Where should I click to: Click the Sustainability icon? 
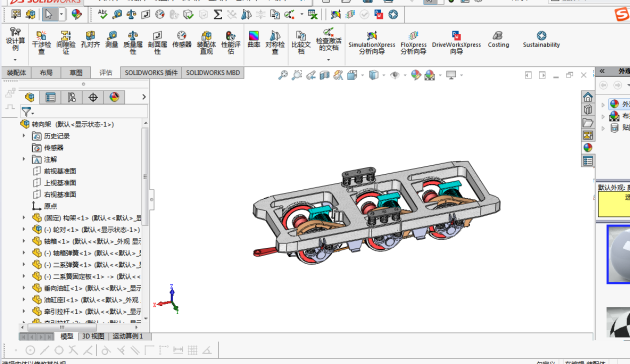pyautogui.click(x=541, y=39)
